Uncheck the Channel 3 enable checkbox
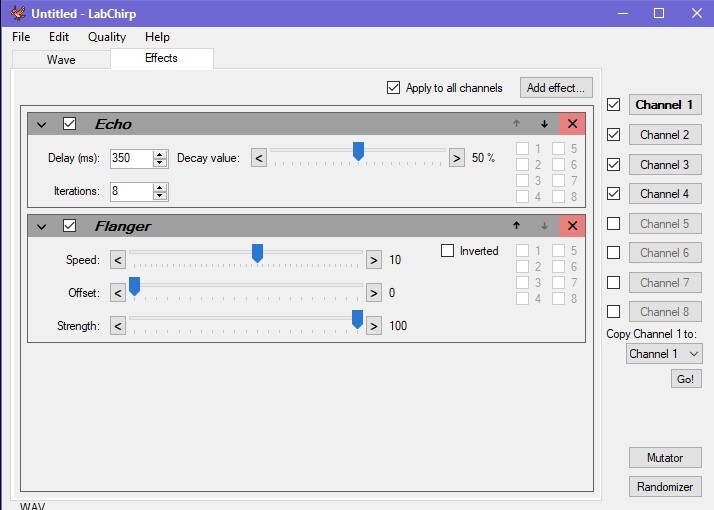 pyautogui.click(x=613, y=164)
